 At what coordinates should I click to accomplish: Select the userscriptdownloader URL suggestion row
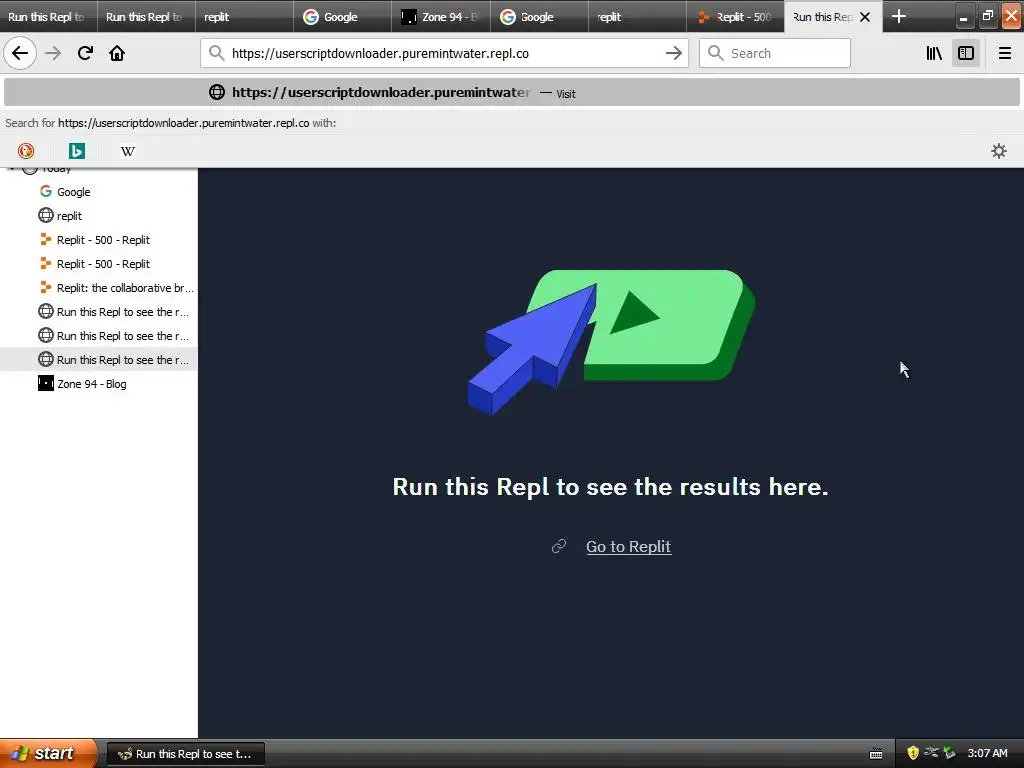(x=512, y=93)
